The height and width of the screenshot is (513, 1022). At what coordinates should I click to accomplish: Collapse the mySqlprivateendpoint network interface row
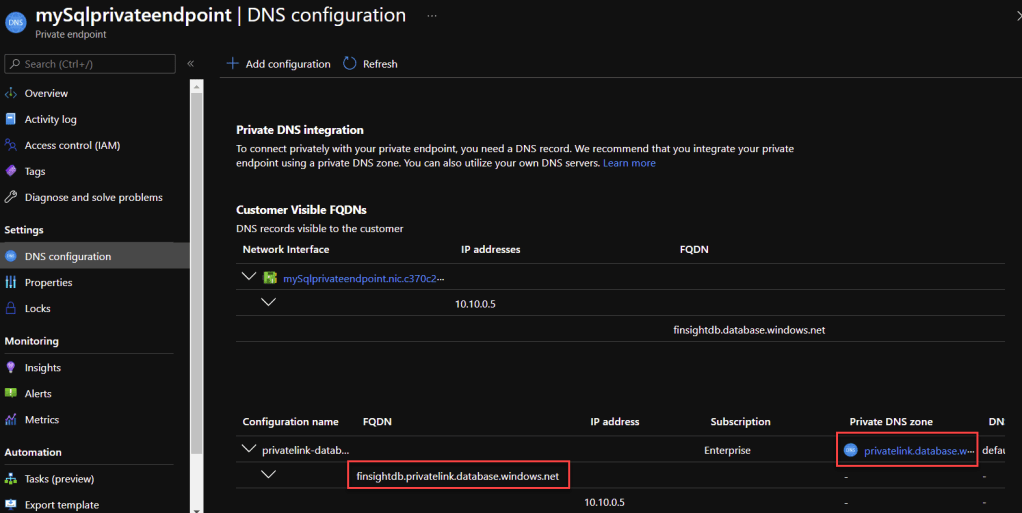tap(249, 277)
